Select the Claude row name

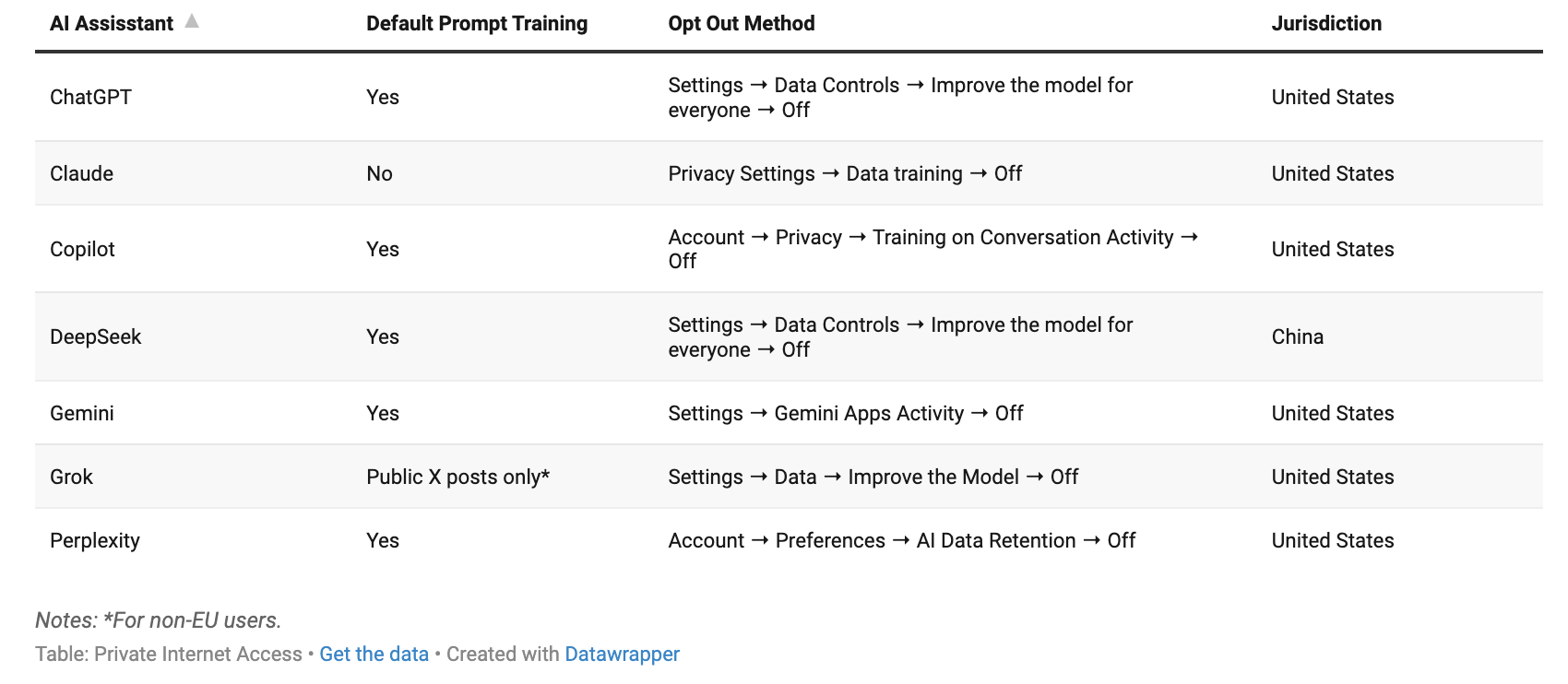pyautogui.click(x=81, y=173)
